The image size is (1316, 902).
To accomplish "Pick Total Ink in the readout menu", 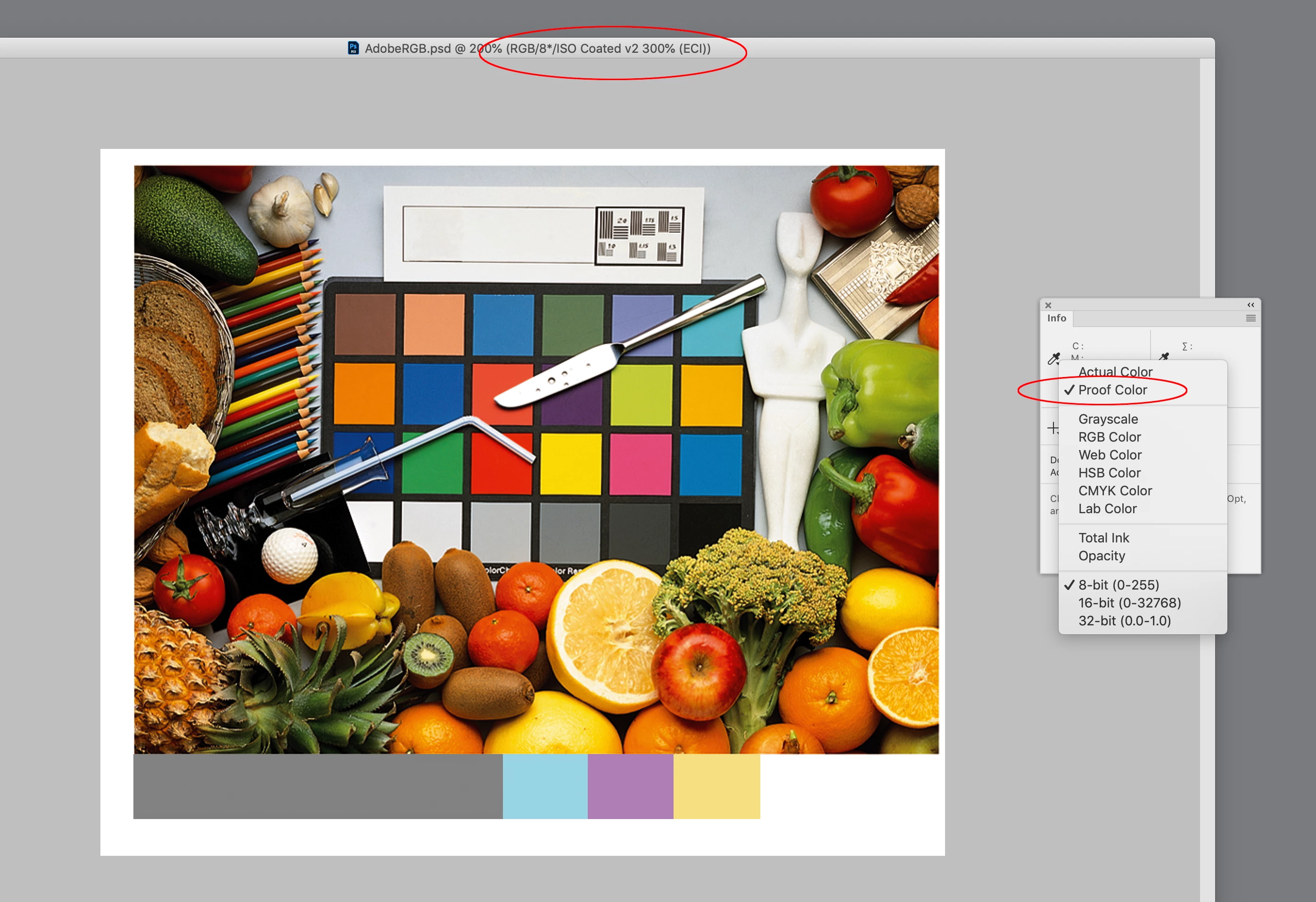I will tap(1103, 538).
